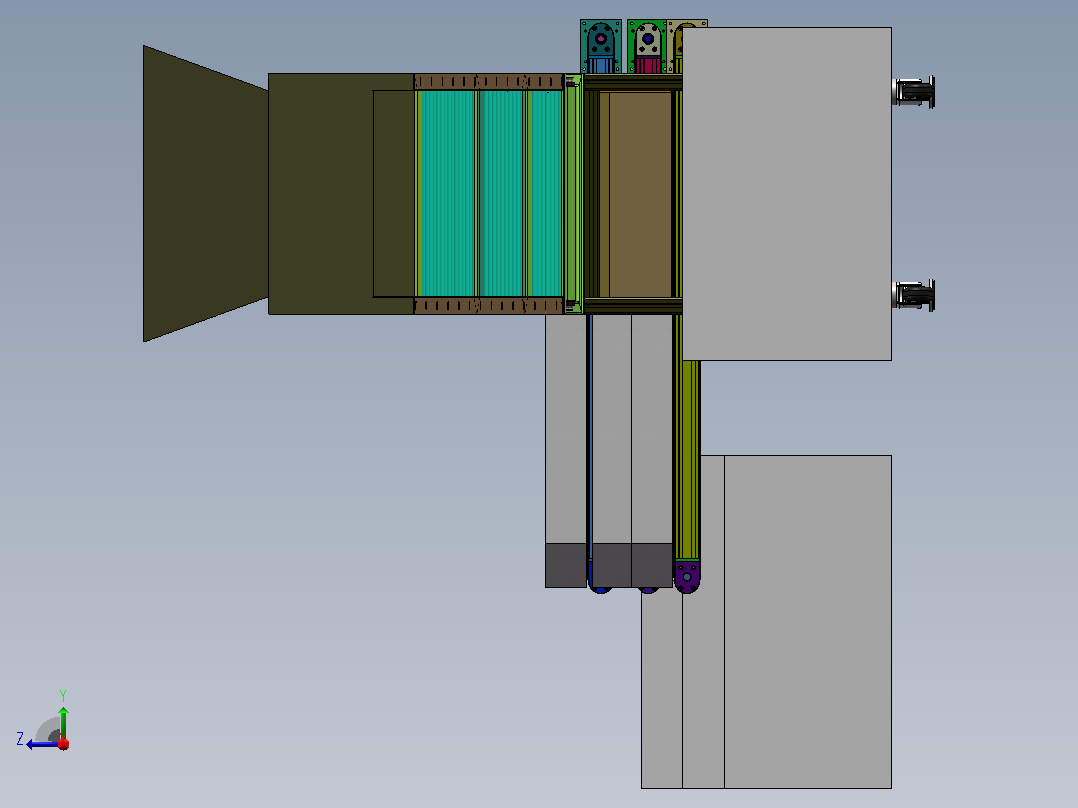Select the red origin ball of the triad
Viewport: 1078px width, 808px height.
tap(64, 744)
